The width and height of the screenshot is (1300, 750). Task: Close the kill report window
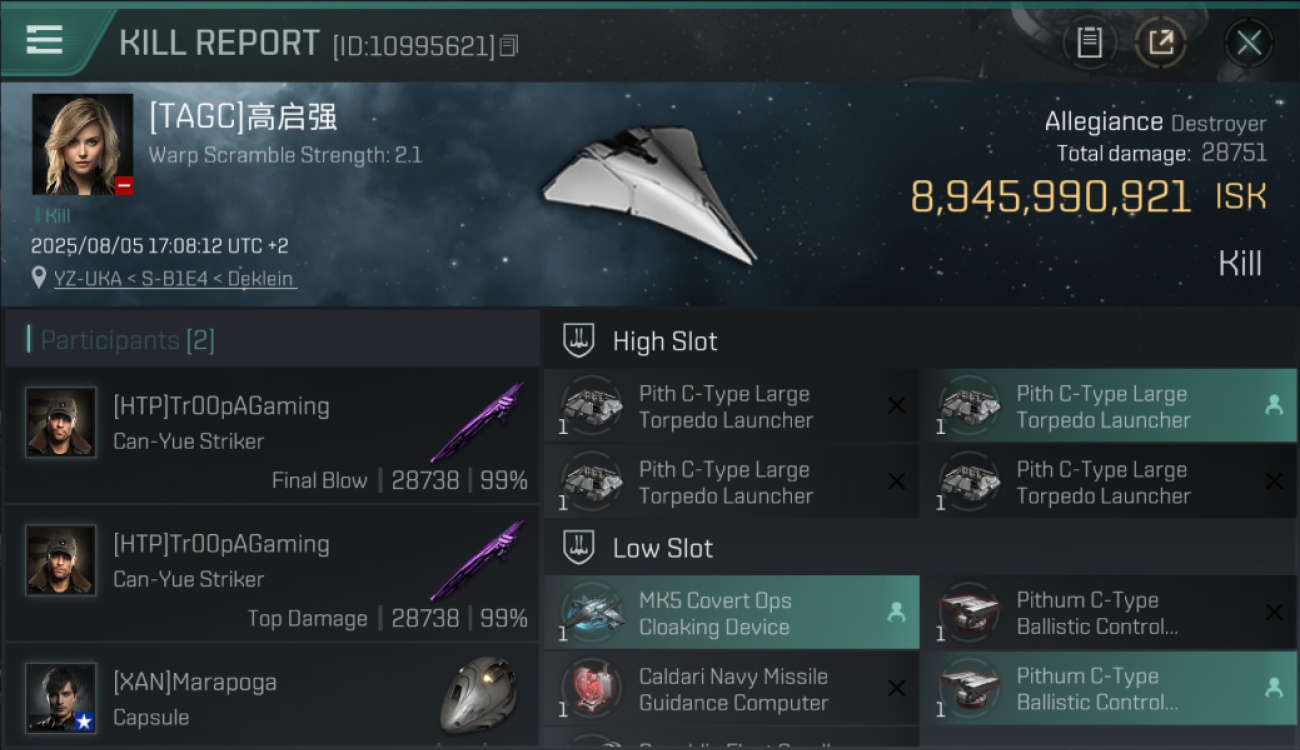point(1248,43)
